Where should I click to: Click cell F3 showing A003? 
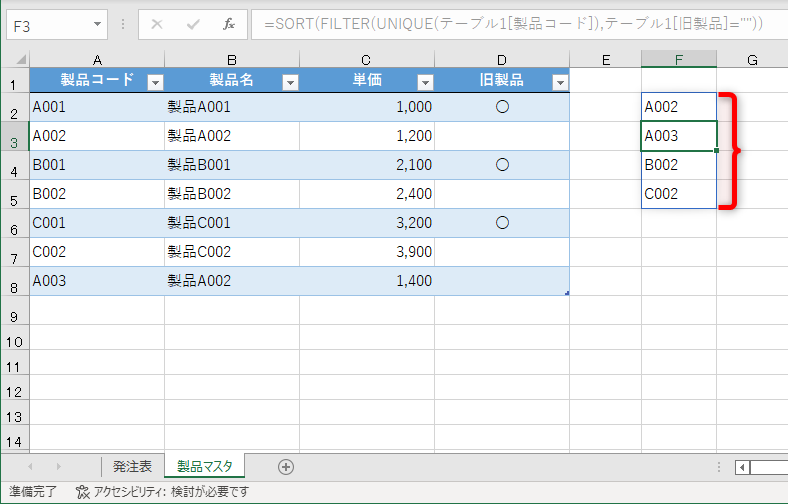679,136
